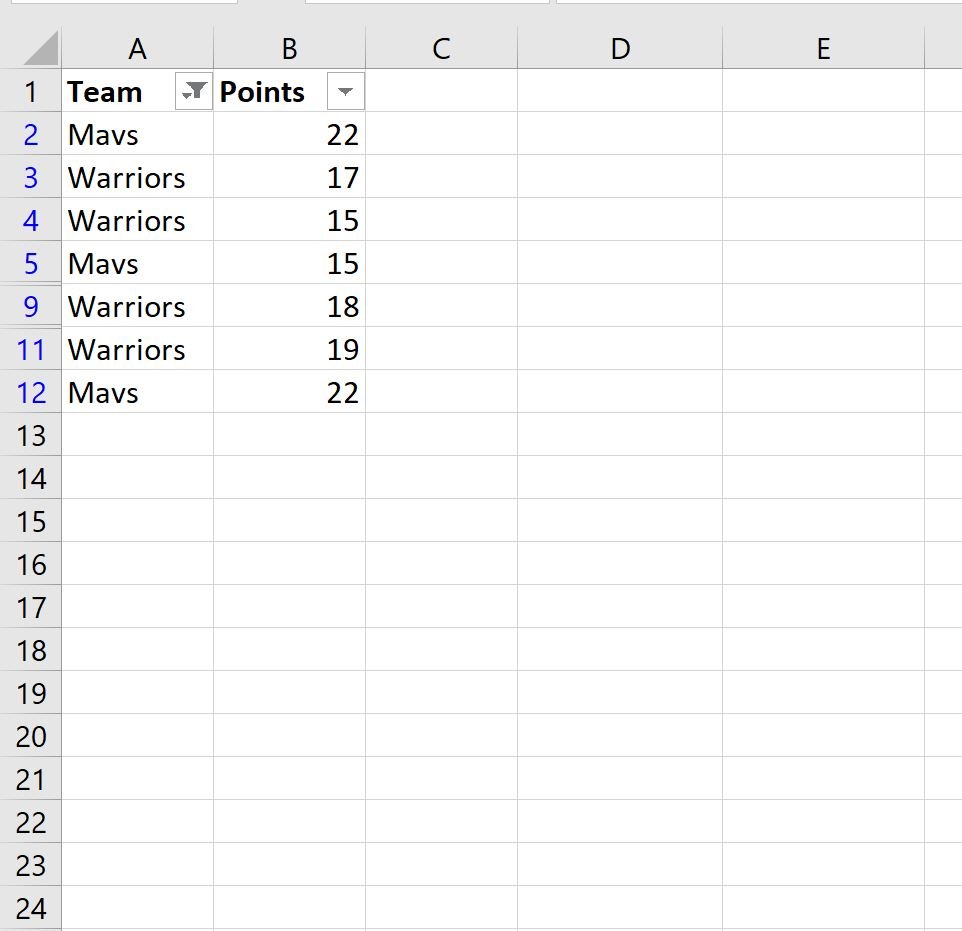Select column A header
The image size is (962, 931).
pos(137,48)
